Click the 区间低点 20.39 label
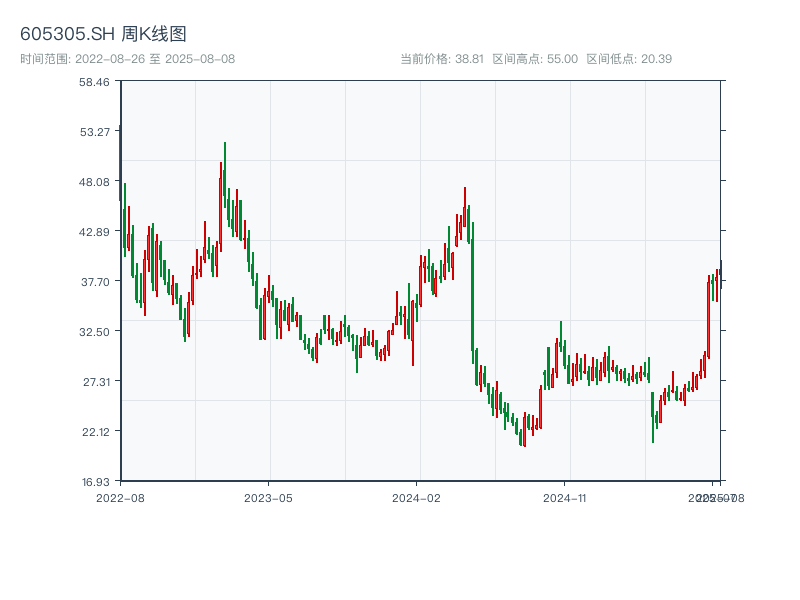 pyautogui.click(x=629, y=59)
